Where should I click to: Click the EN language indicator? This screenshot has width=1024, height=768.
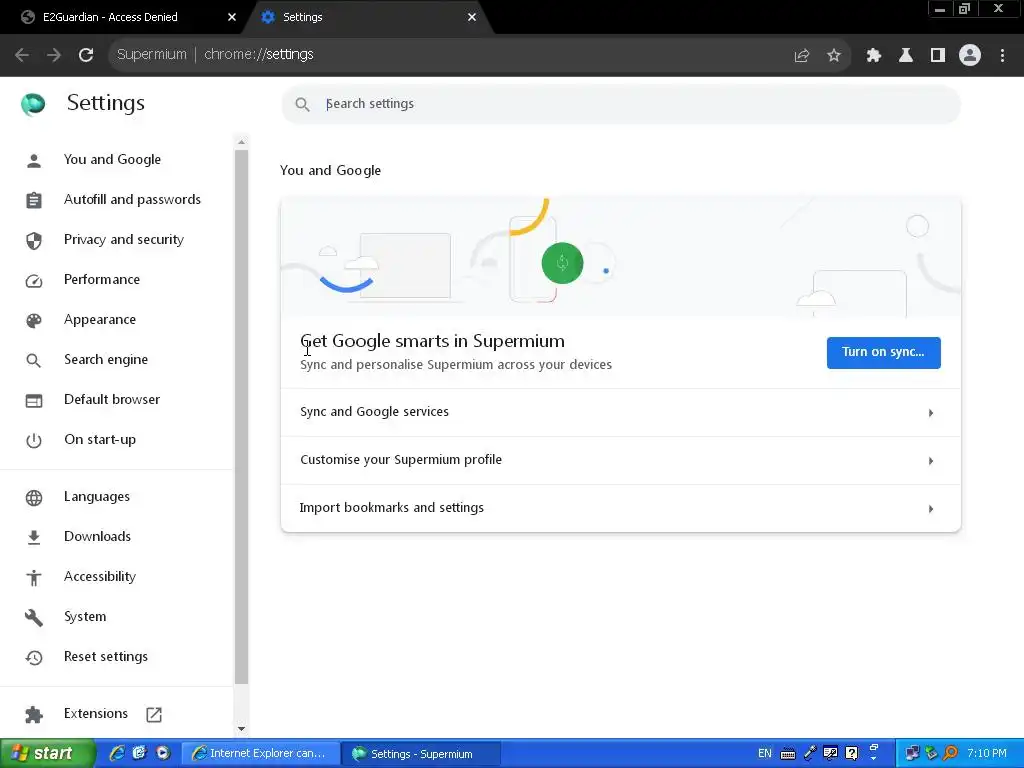tap(765, 754)
